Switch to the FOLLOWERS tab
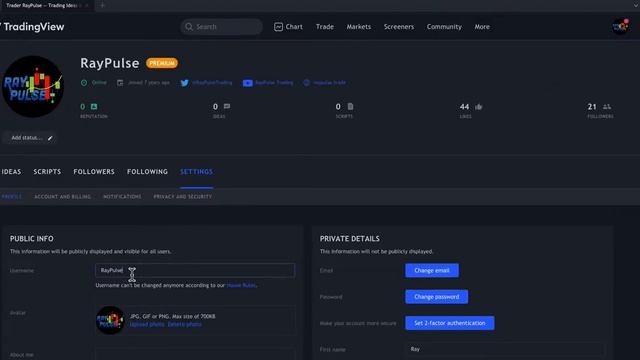Screen dimensions: 640x360 coord(94,172)
